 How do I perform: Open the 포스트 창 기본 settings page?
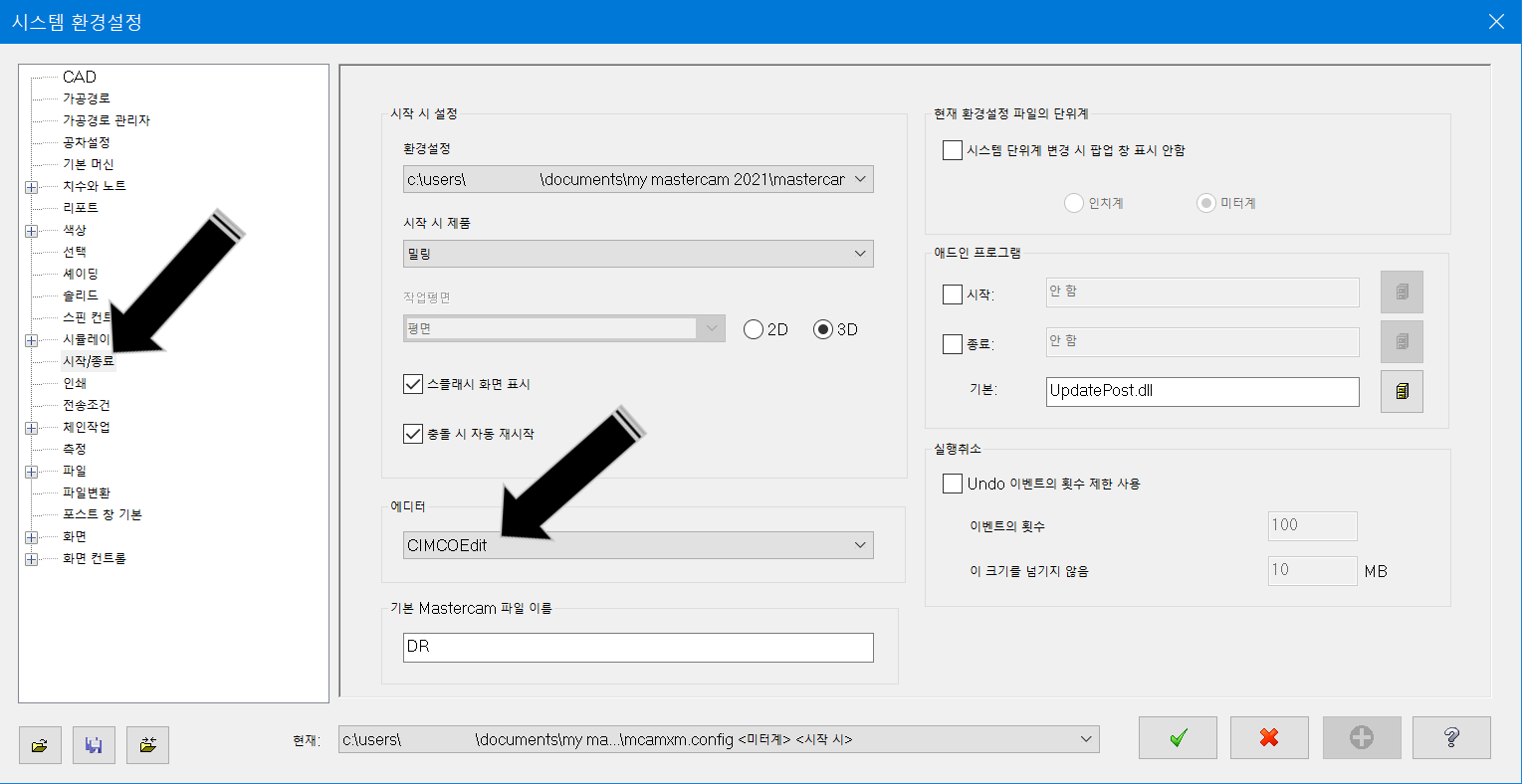[103, 514]
